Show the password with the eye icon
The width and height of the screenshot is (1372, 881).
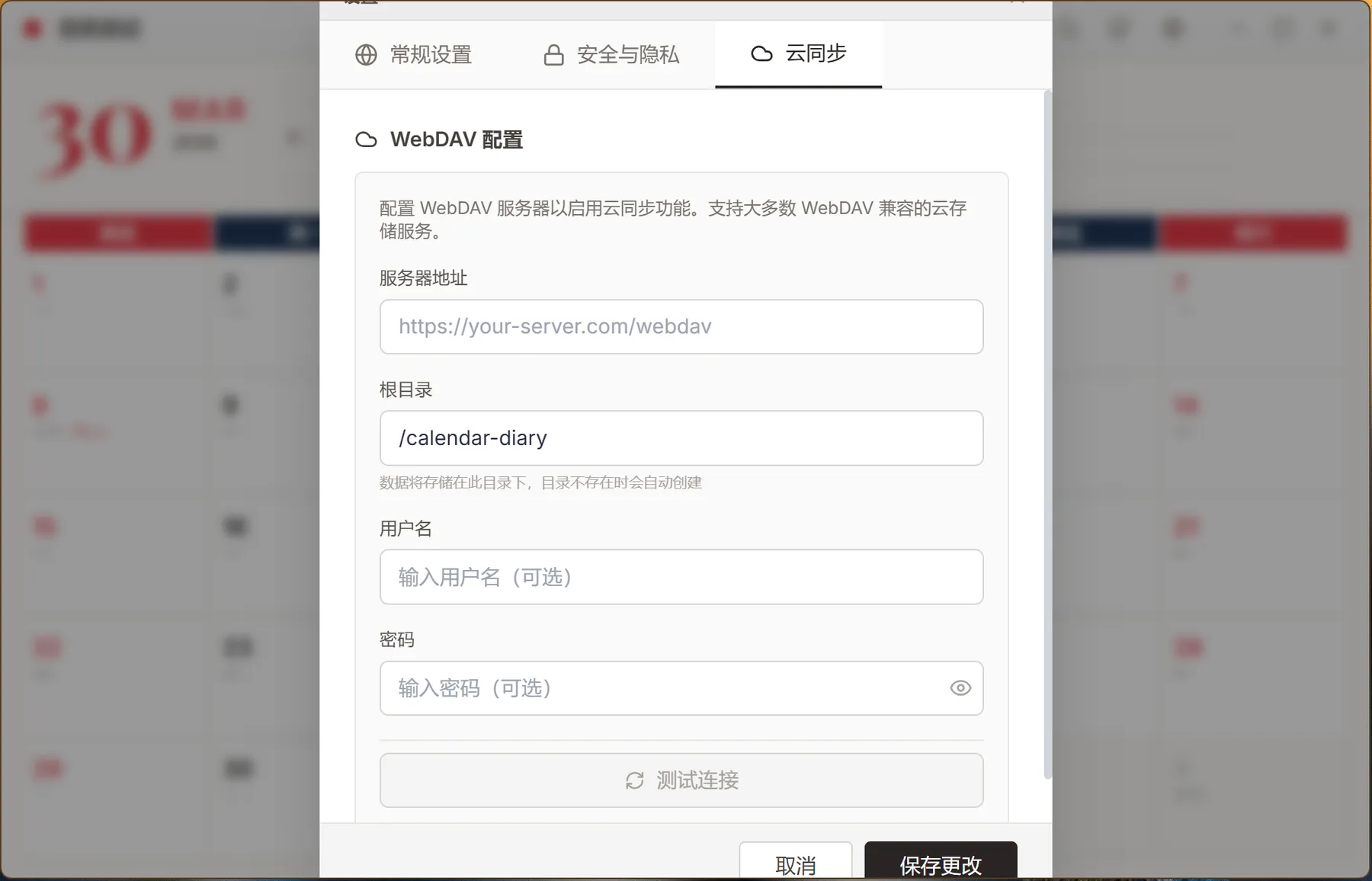[960, 688]
